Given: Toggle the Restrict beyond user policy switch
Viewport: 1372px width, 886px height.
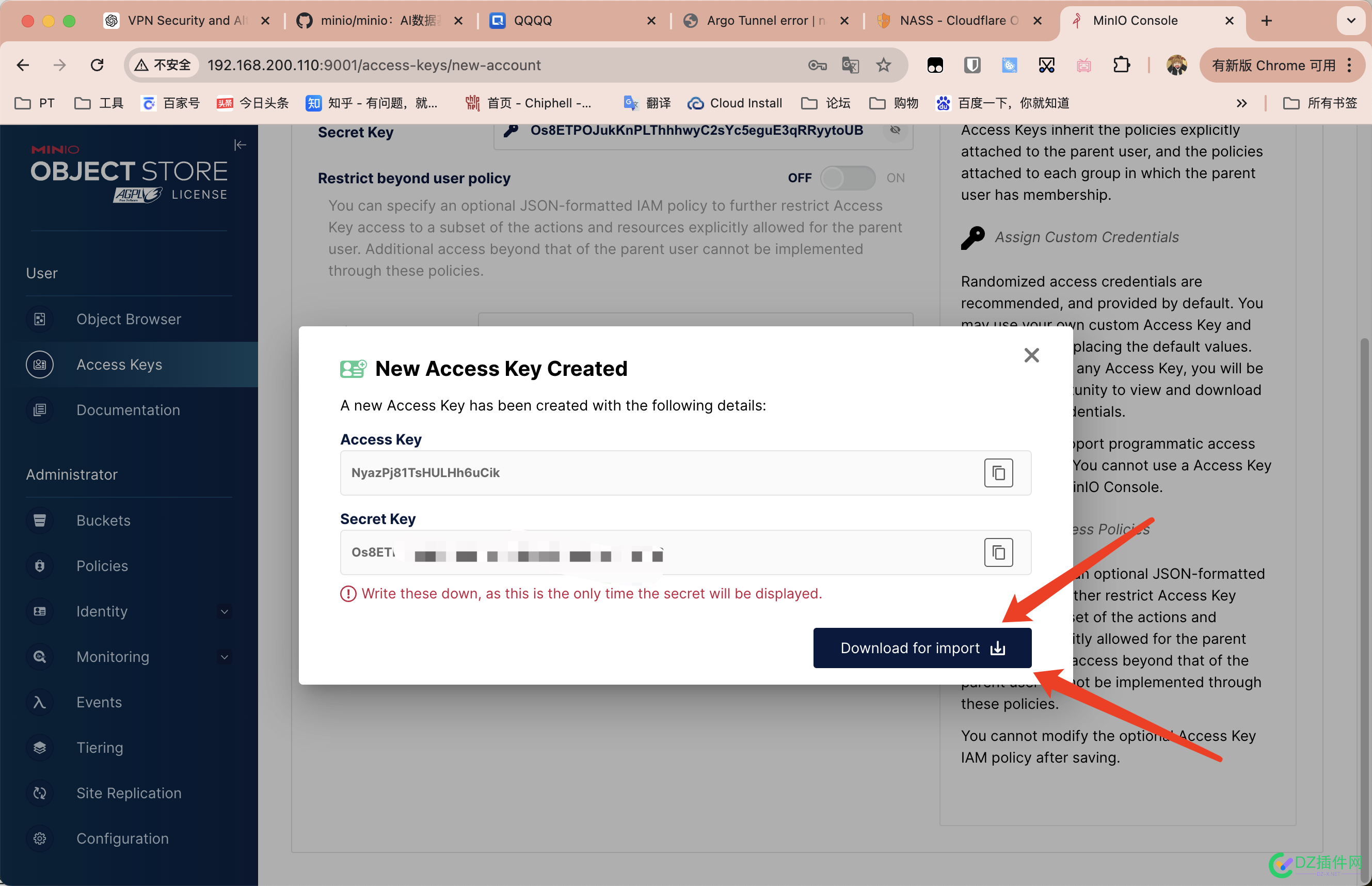Looking at the screenshot, I should coord(846,179).
